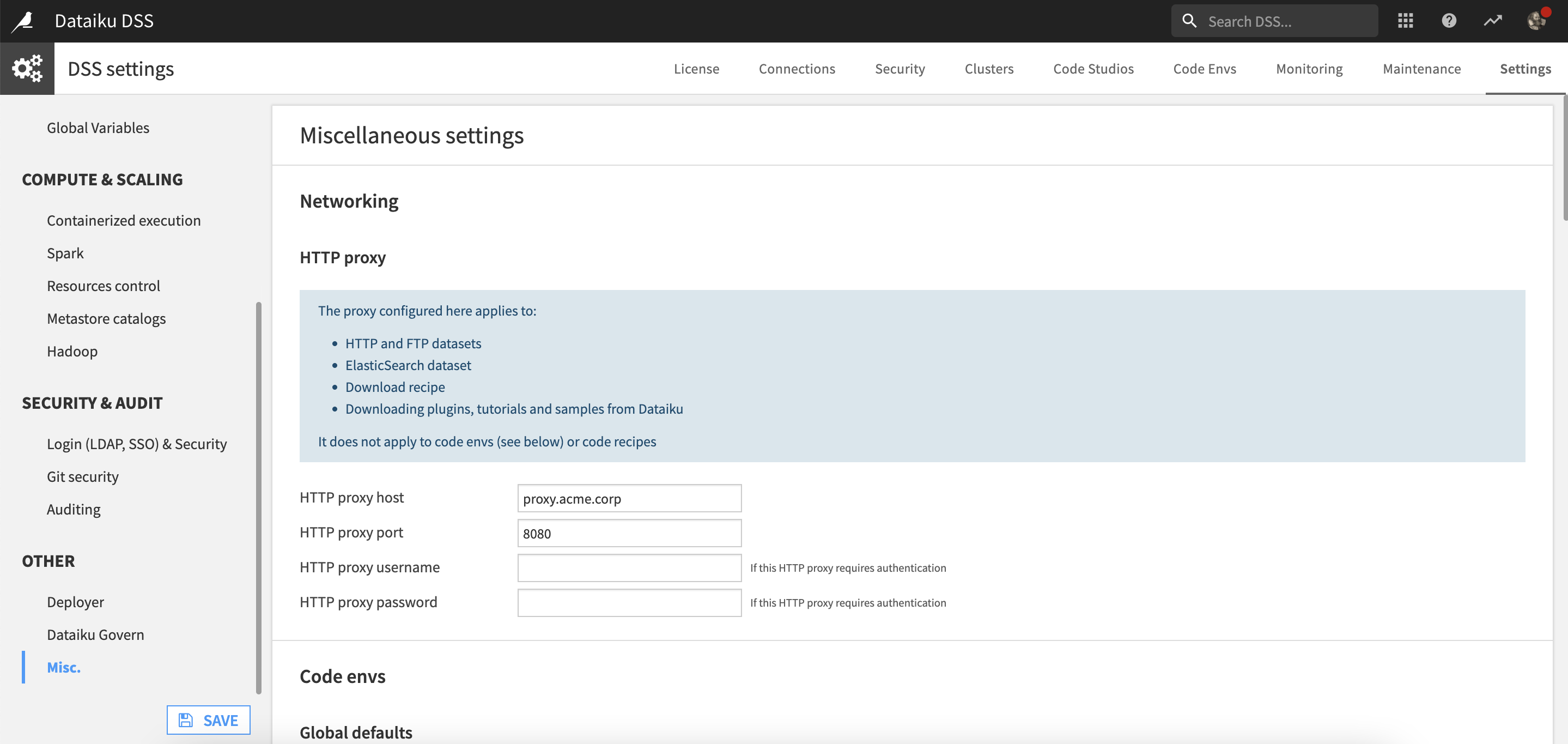
Task: Open the License tab
Action: point(696,69)
